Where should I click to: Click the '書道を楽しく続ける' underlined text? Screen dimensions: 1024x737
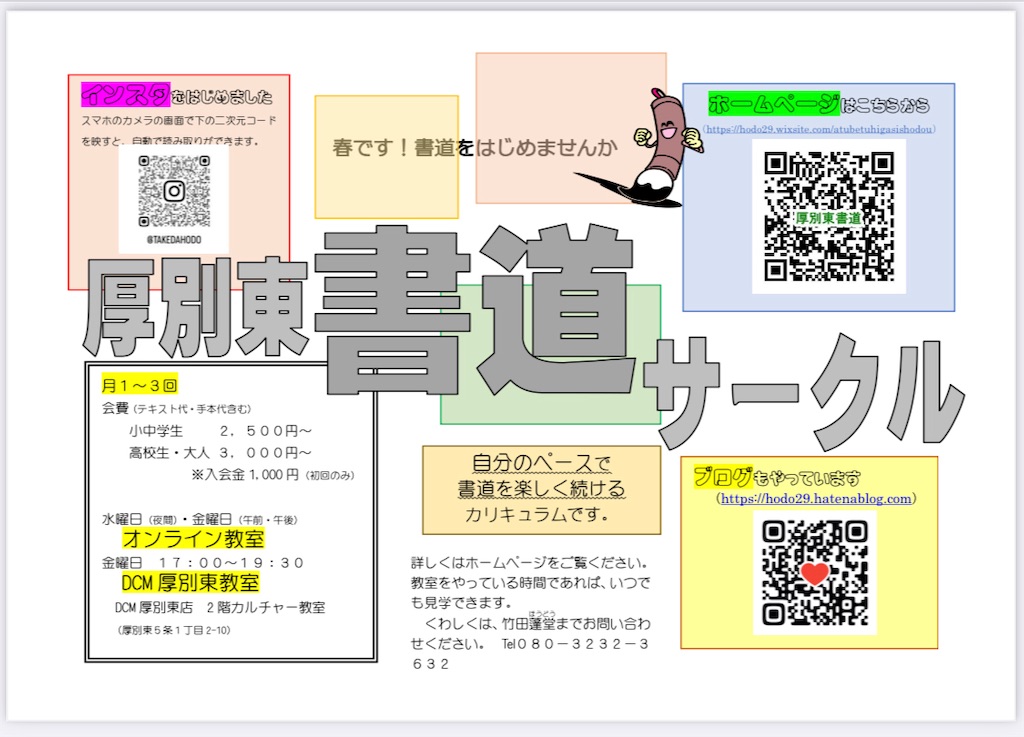[541, 488]
